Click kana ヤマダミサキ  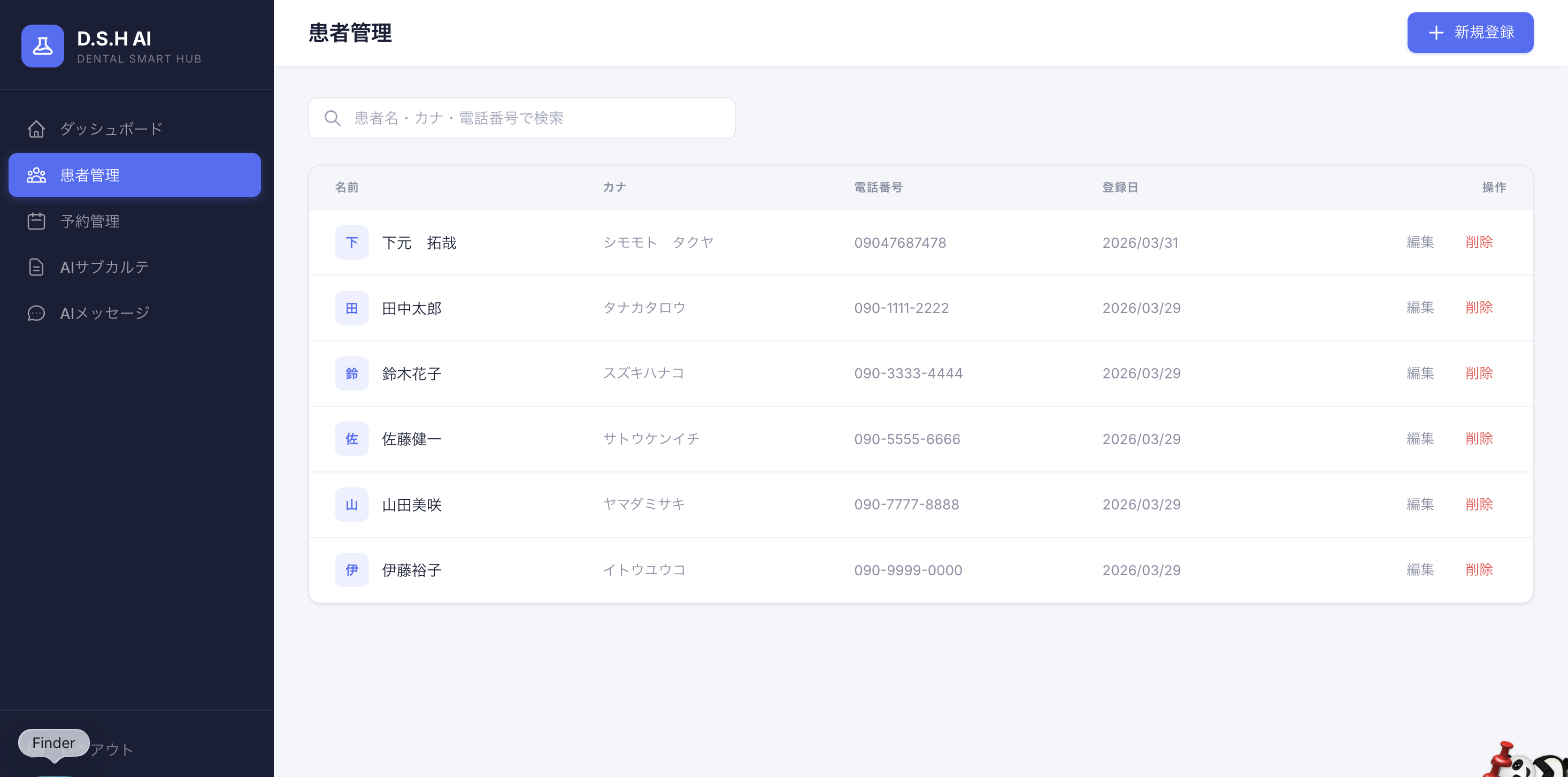click(644, 504)
